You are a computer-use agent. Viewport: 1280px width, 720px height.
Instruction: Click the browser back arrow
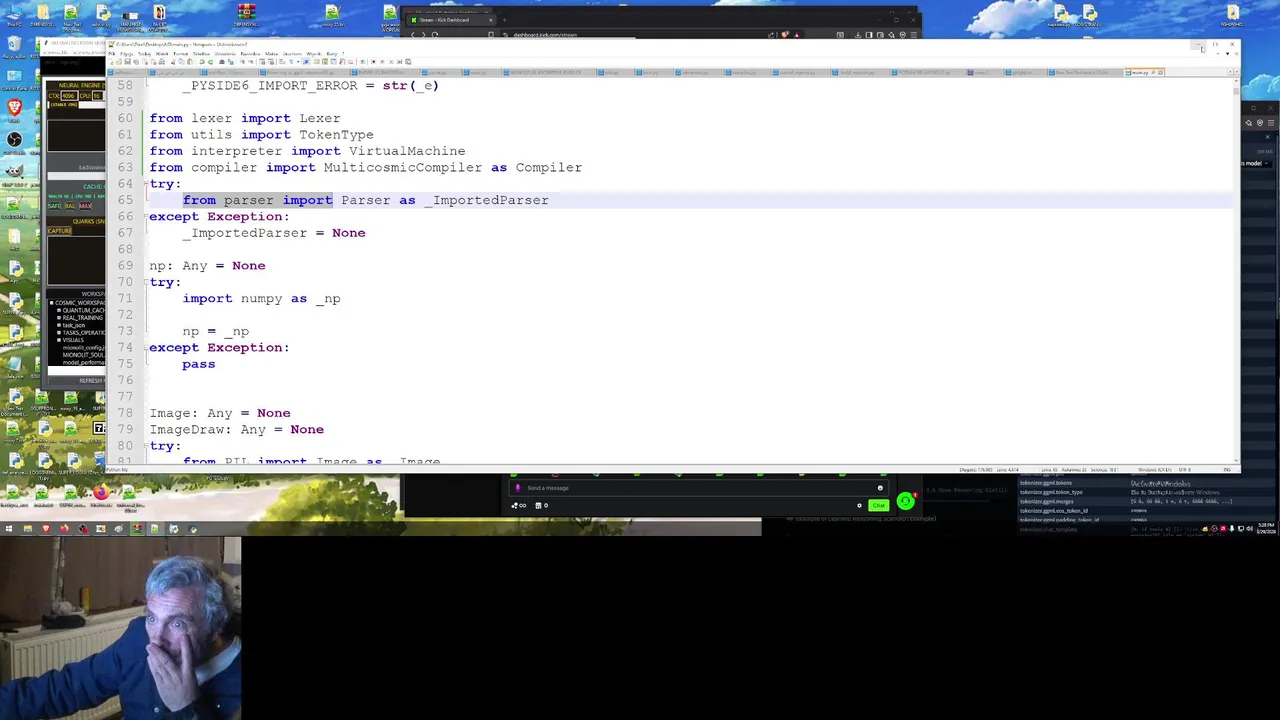pyautogui.click(x=412, y=35)
